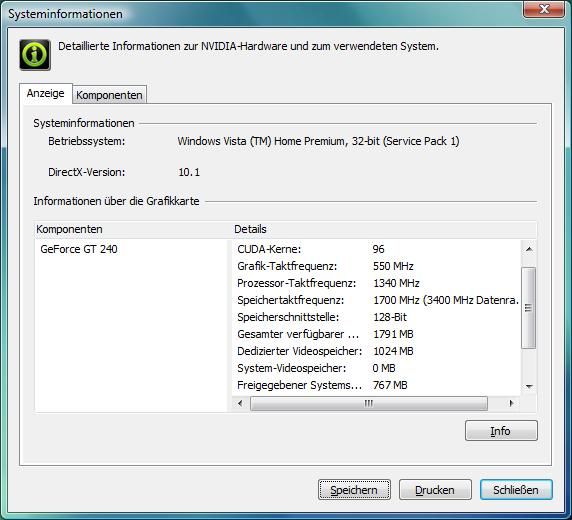The width and height of the screenshot is (572, 520).
Task: Select the Anzeige tab
Action: coord(46,93)
